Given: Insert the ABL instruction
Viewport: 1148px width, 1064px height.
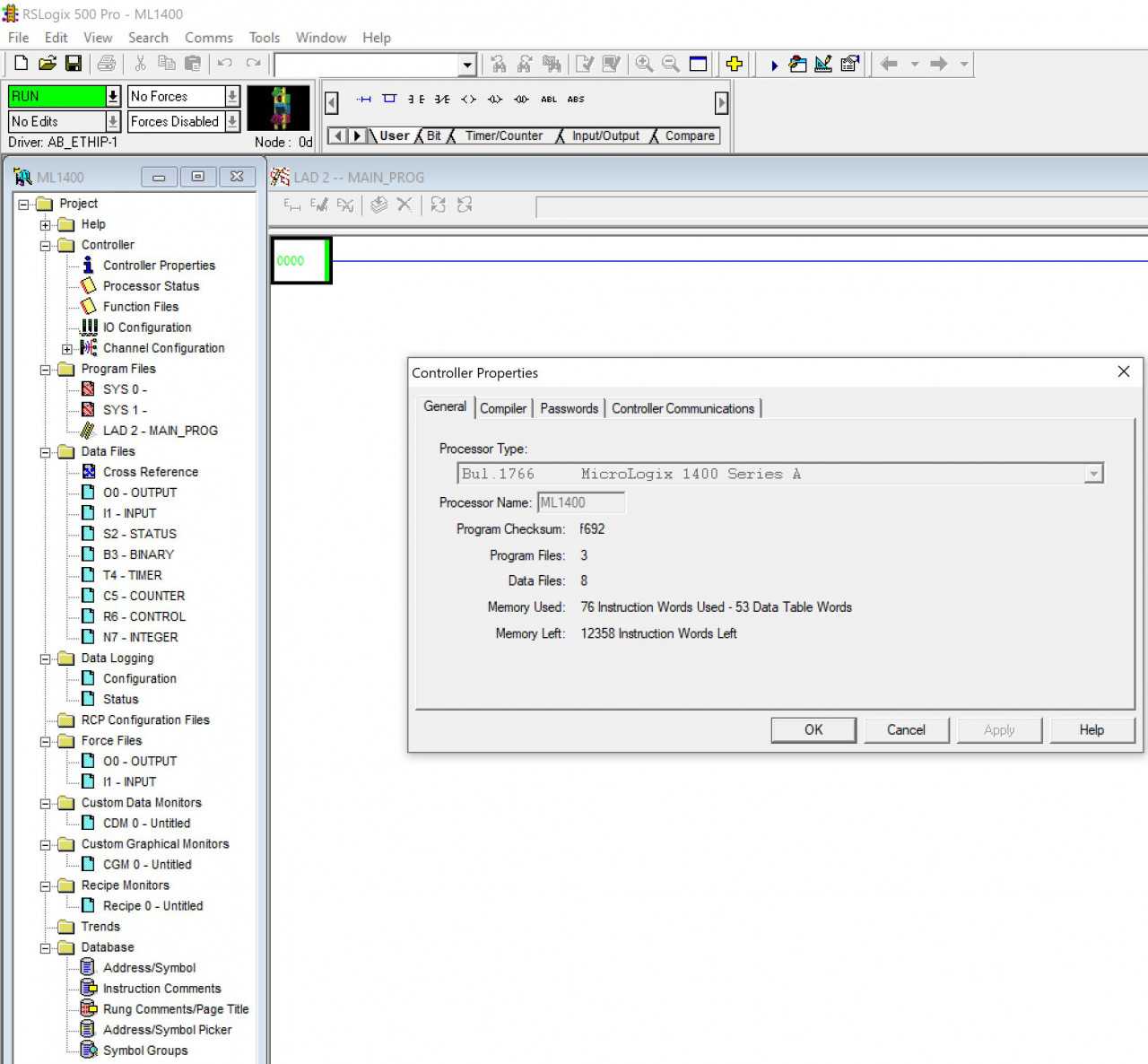Looking at the screenshot, I should [x=549, y=100].
